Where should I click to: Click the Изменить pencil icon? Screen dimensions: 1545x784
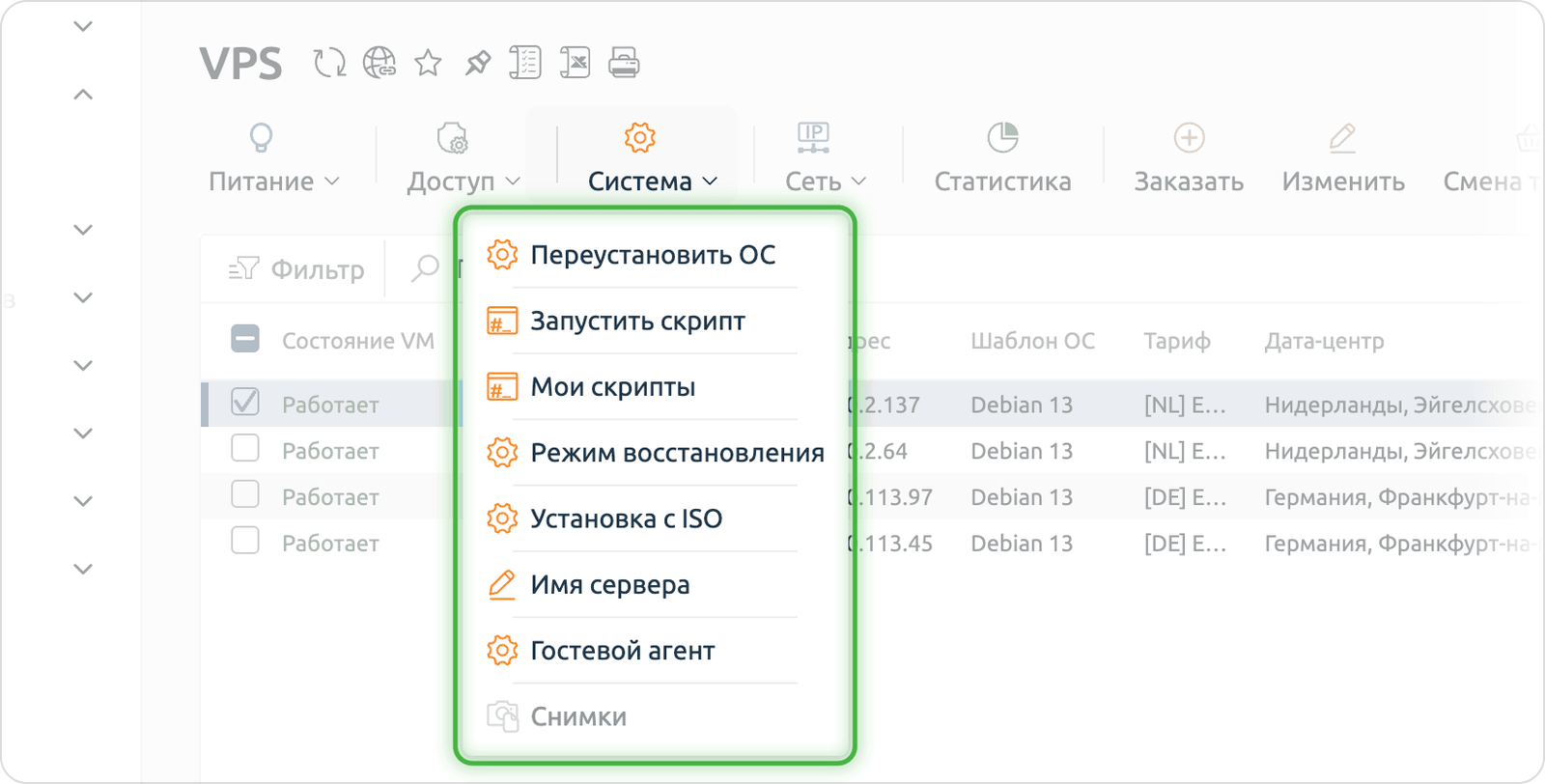point(1342,138)
